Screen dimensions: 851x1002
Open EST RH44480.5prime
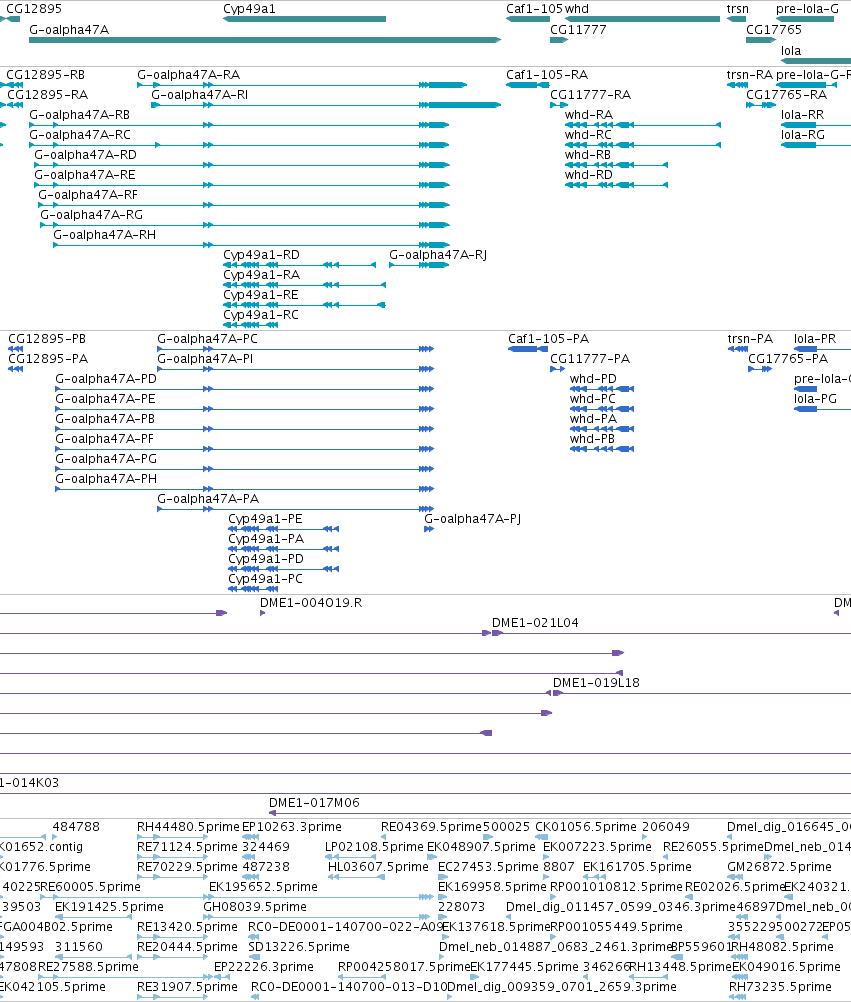[x=188, y=828]
